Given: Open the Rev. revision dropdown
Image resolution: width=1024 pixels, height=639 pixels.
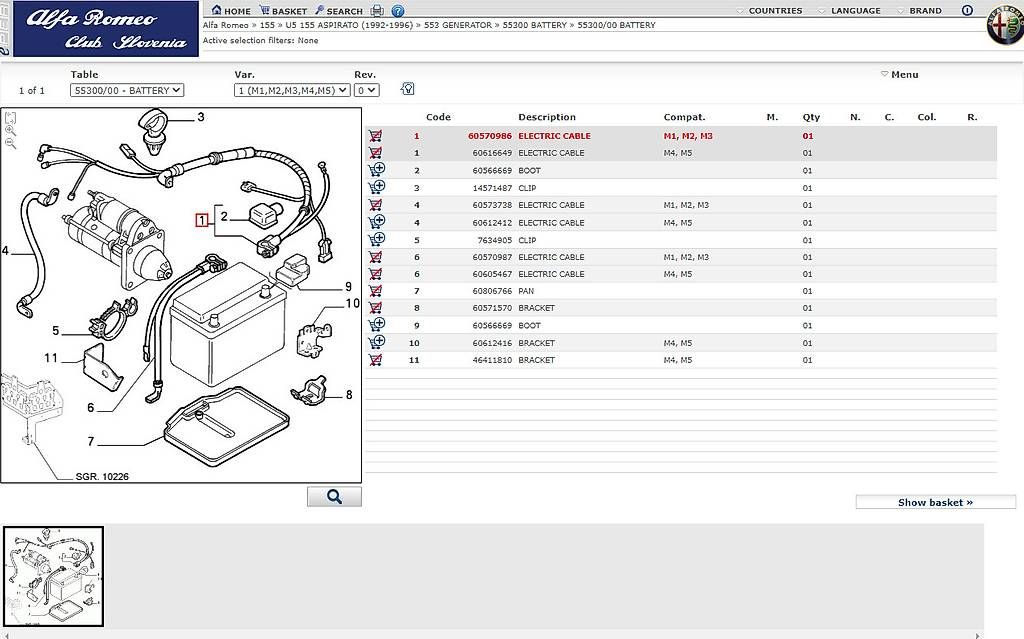Looking at the screenshot, I should click(x=366, y=90).
